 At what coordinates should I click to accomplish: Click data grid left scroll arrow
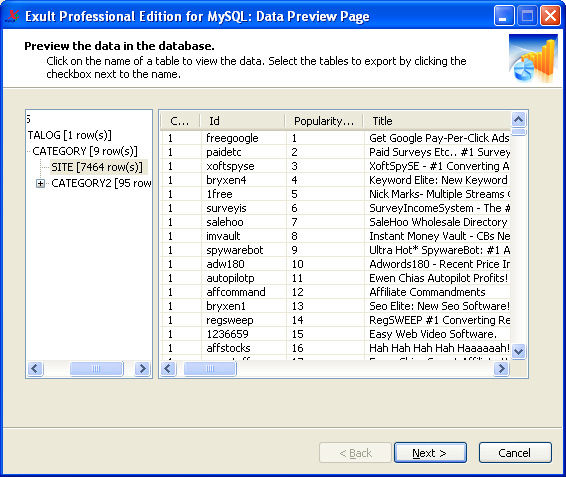click(x=168, y=369)
